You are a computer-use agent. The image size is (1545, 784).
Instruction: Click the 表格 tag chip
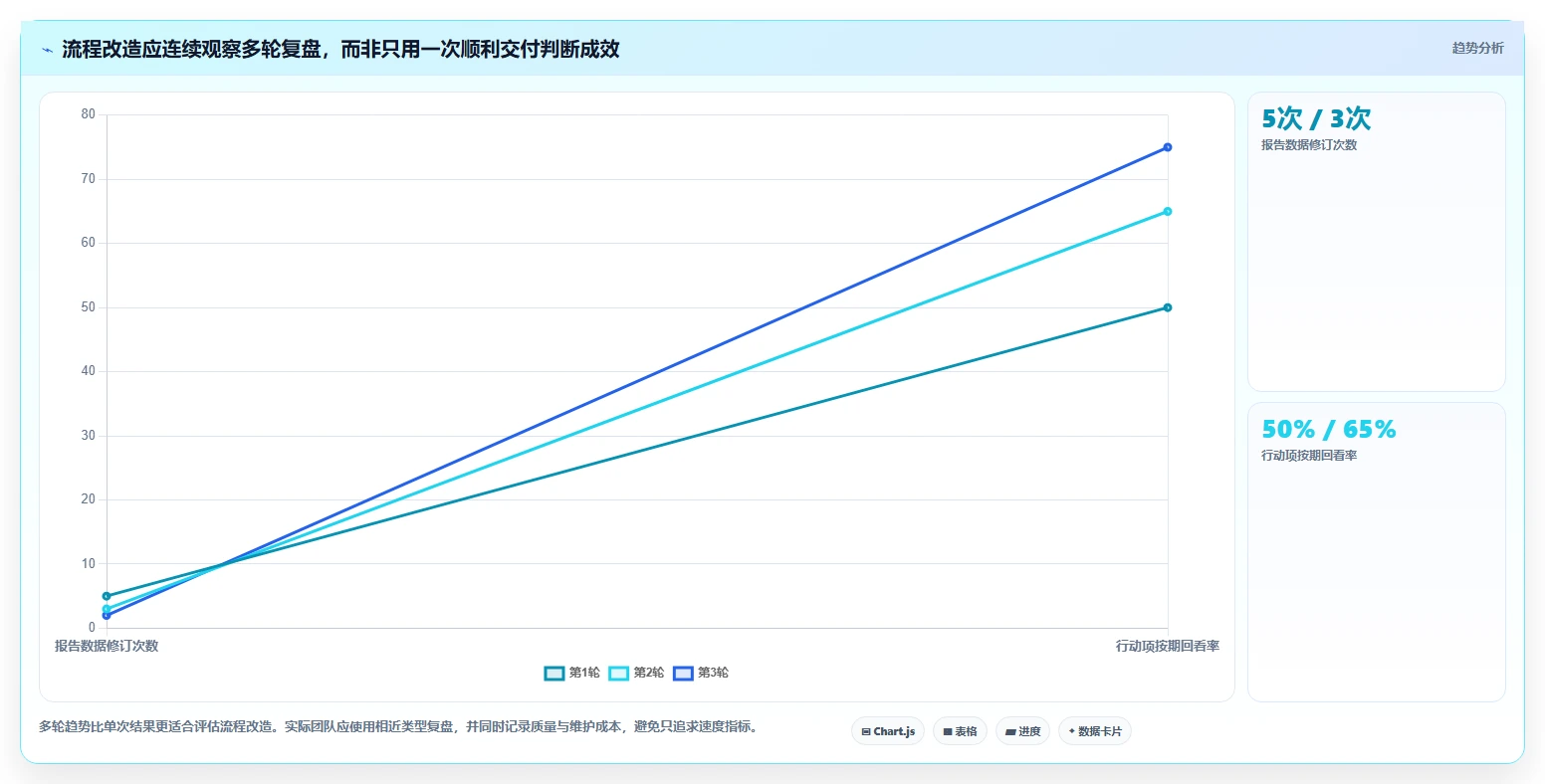960,731
